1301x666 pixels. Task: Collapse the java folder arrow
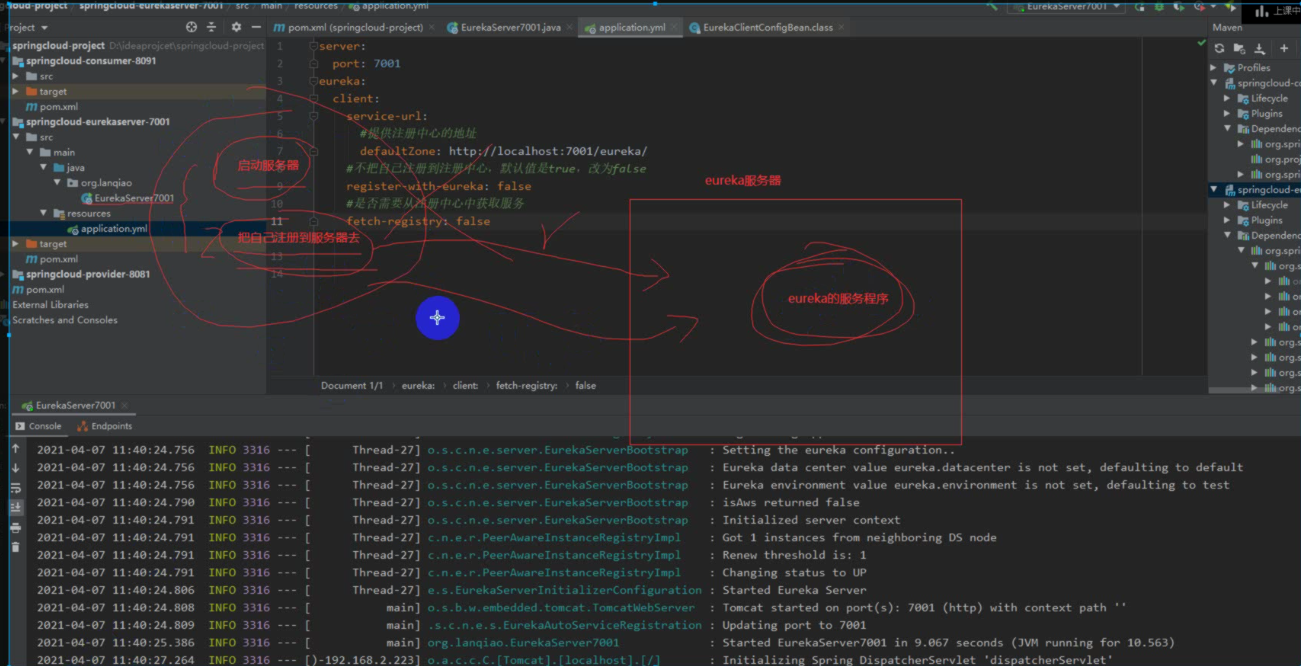[44, 168]
